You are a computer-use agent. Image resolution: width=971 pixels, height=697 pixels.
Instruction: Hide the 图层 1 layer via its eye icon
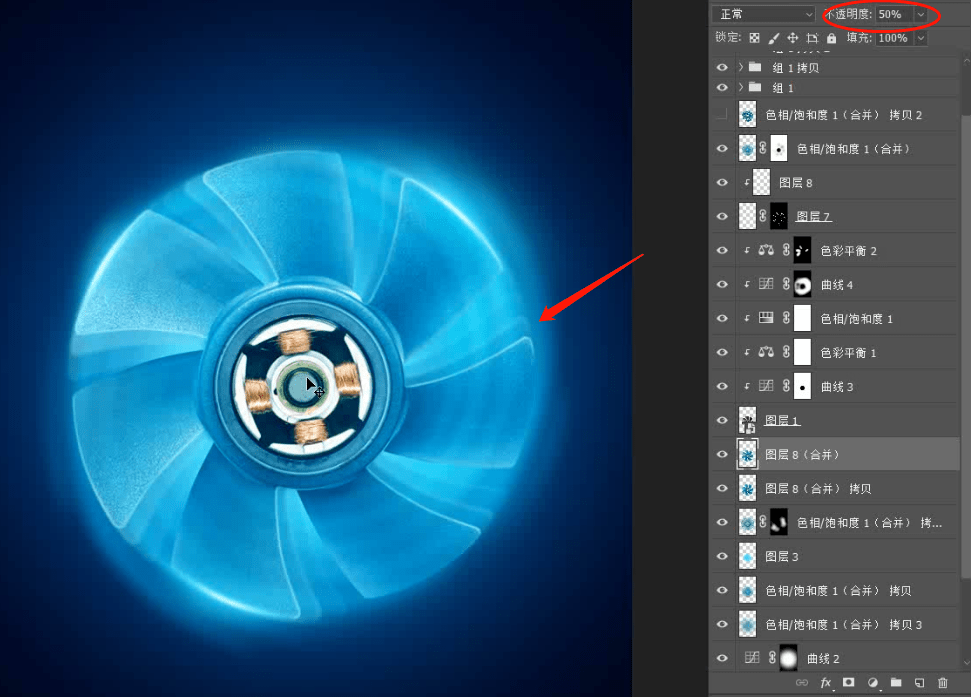click(722, 420)
